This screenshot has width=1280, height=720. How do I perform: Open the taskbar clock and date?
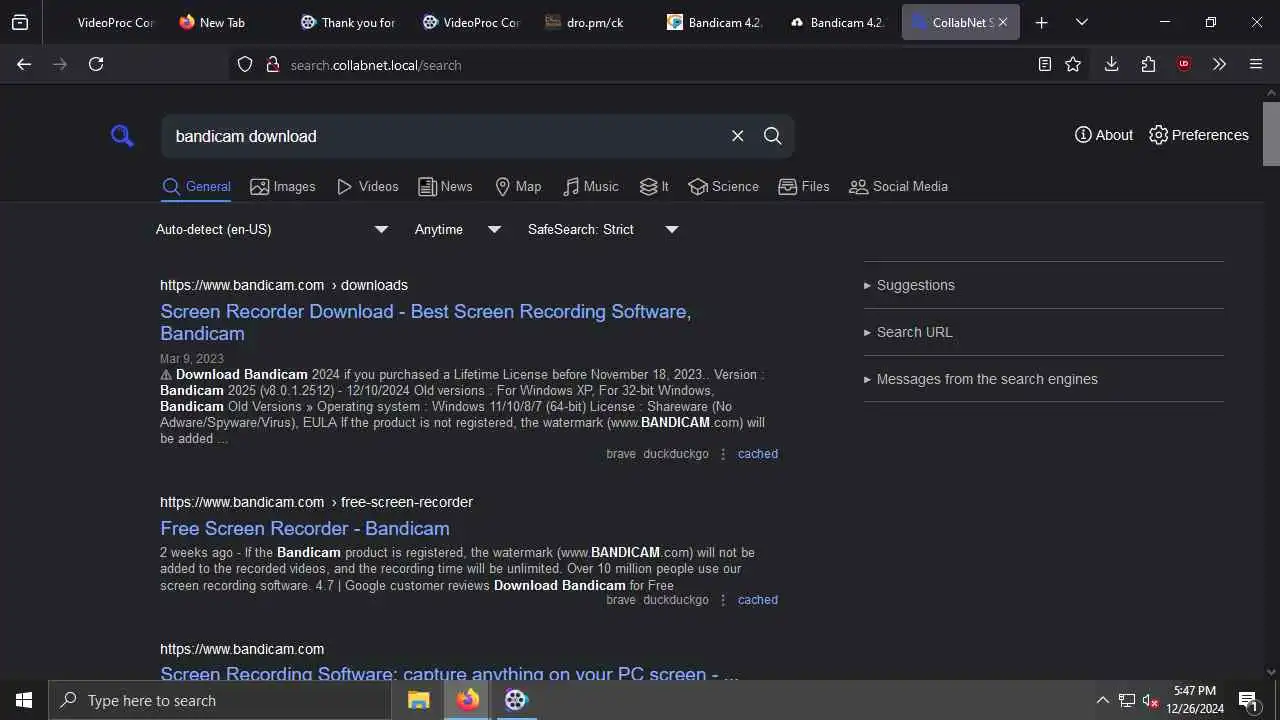click(1195, 700)
